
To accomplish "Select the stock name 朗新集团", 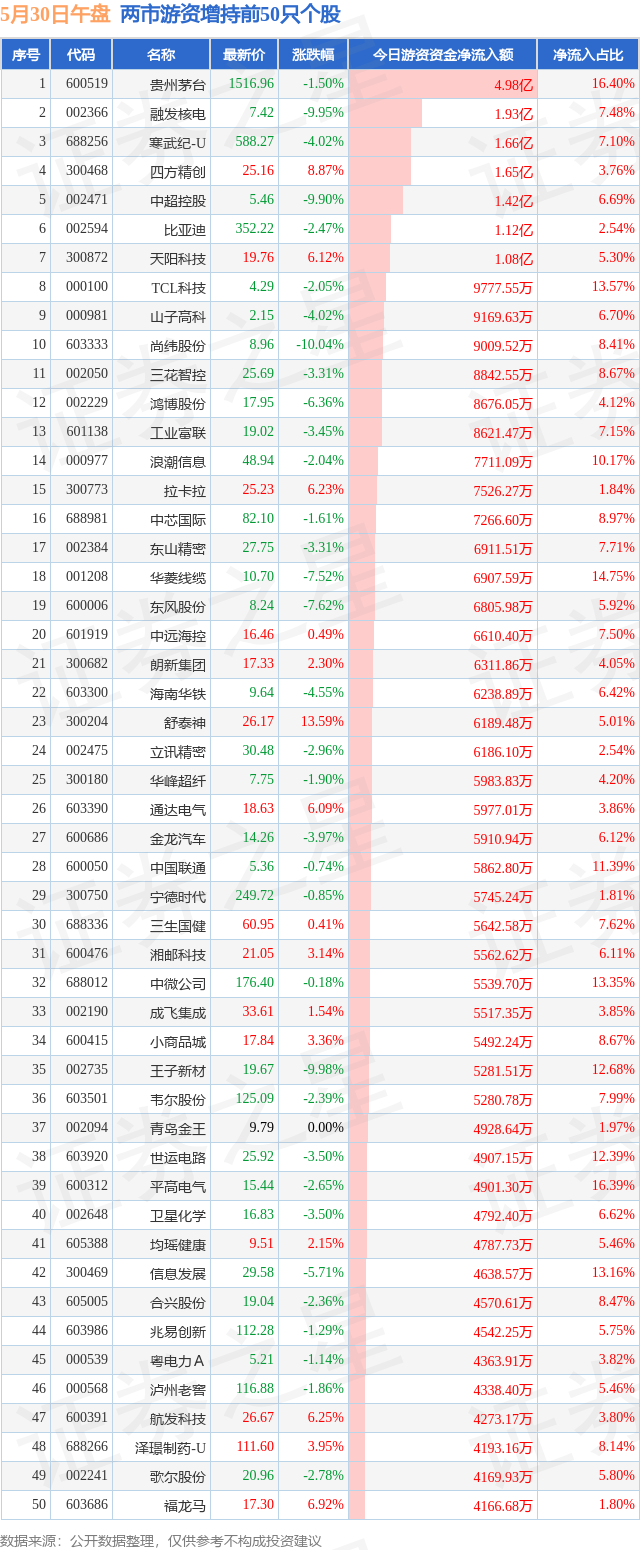I will point(178,665).
